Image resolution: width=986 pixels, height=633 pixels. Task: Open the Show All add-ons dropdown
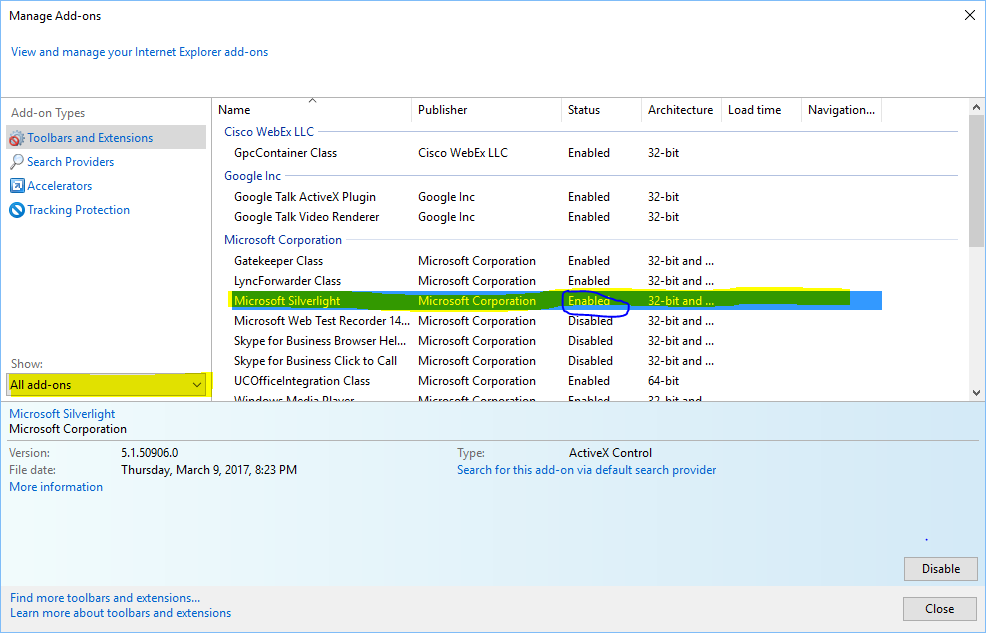tap(106, 385)
